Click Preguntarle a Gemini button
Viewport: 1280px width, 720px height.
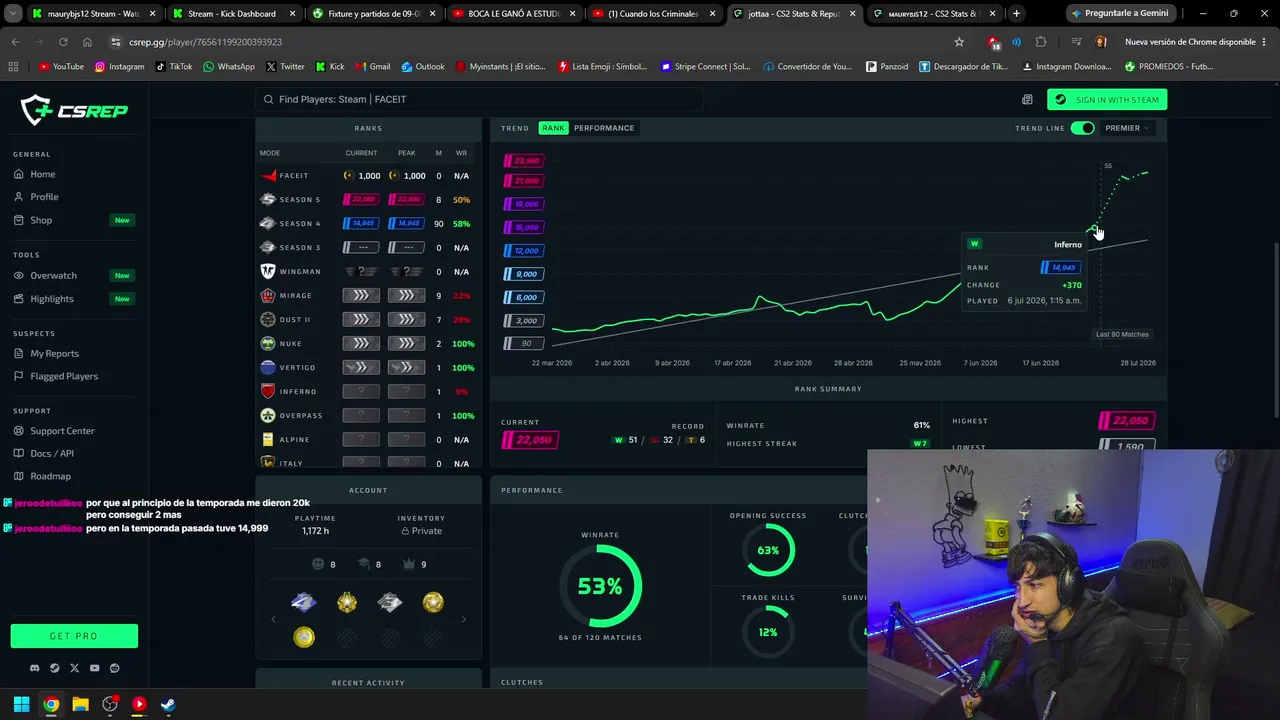pos(1118,14)
